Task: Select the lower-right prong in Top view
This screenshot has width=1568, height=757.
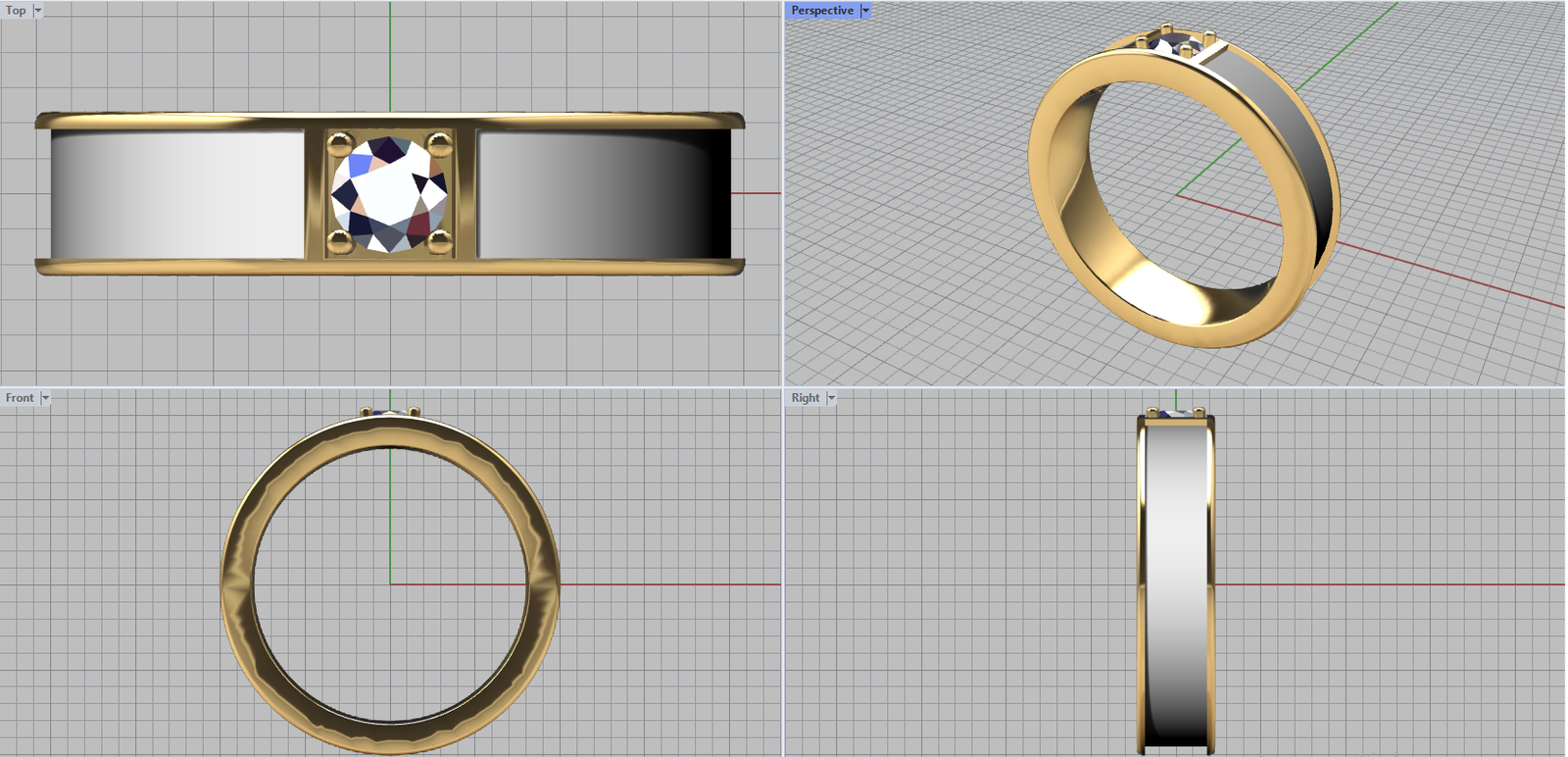Action: click(439, 240)
